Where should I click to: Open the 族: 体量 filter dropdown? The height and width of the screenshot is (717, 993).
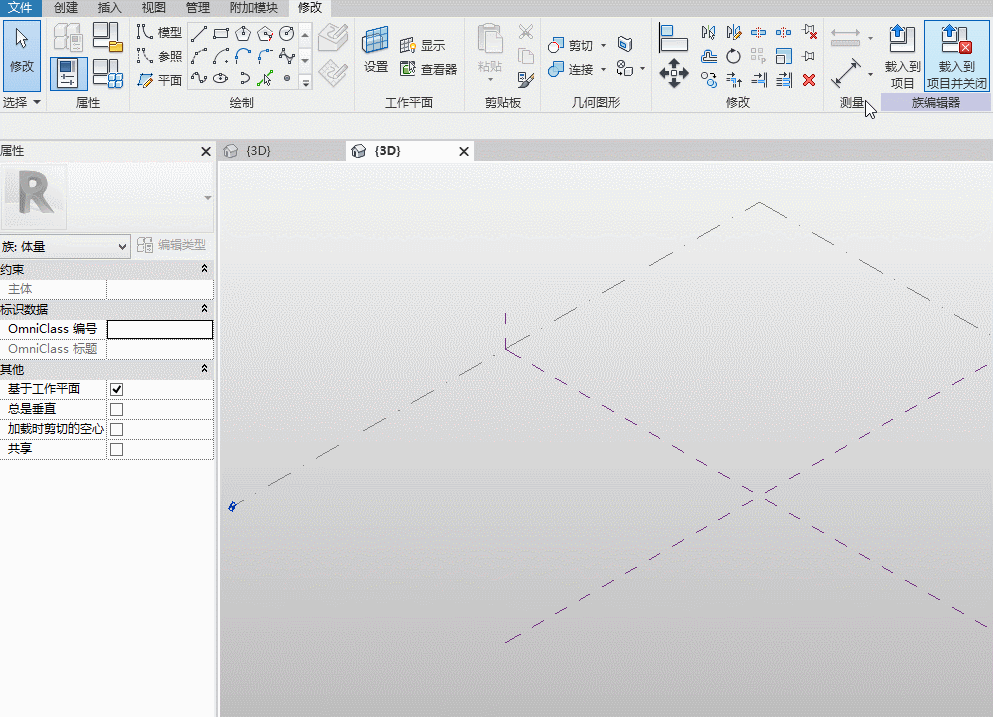[65, 246]
